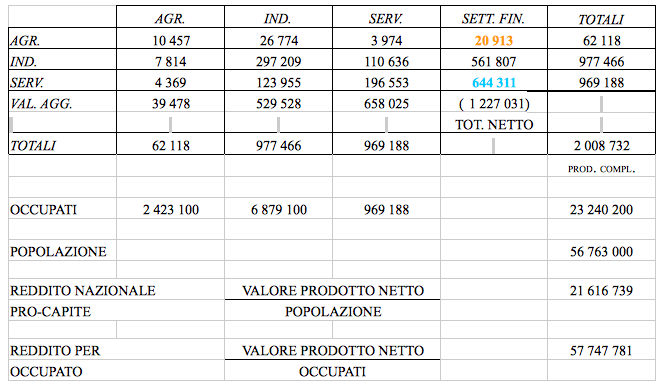Select occupati value 2 423 100
This screenshot has width=662, height=385.
point(170,210)
